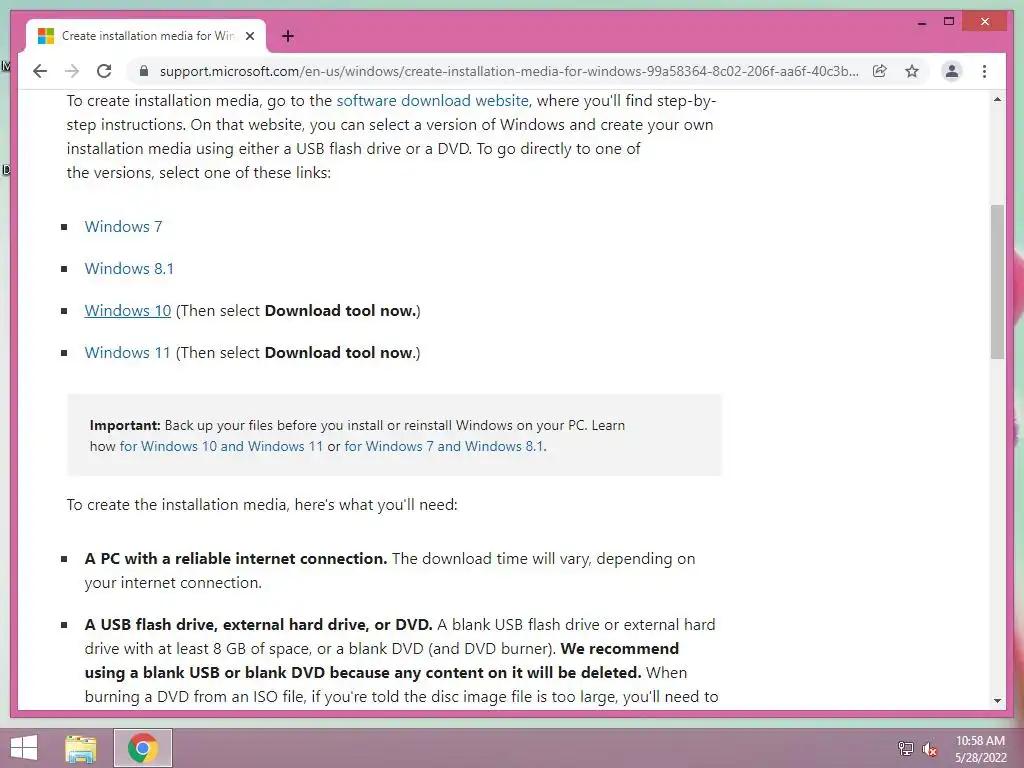
Task: Open the Chrome profile avatar
Action: coord(952,71)
